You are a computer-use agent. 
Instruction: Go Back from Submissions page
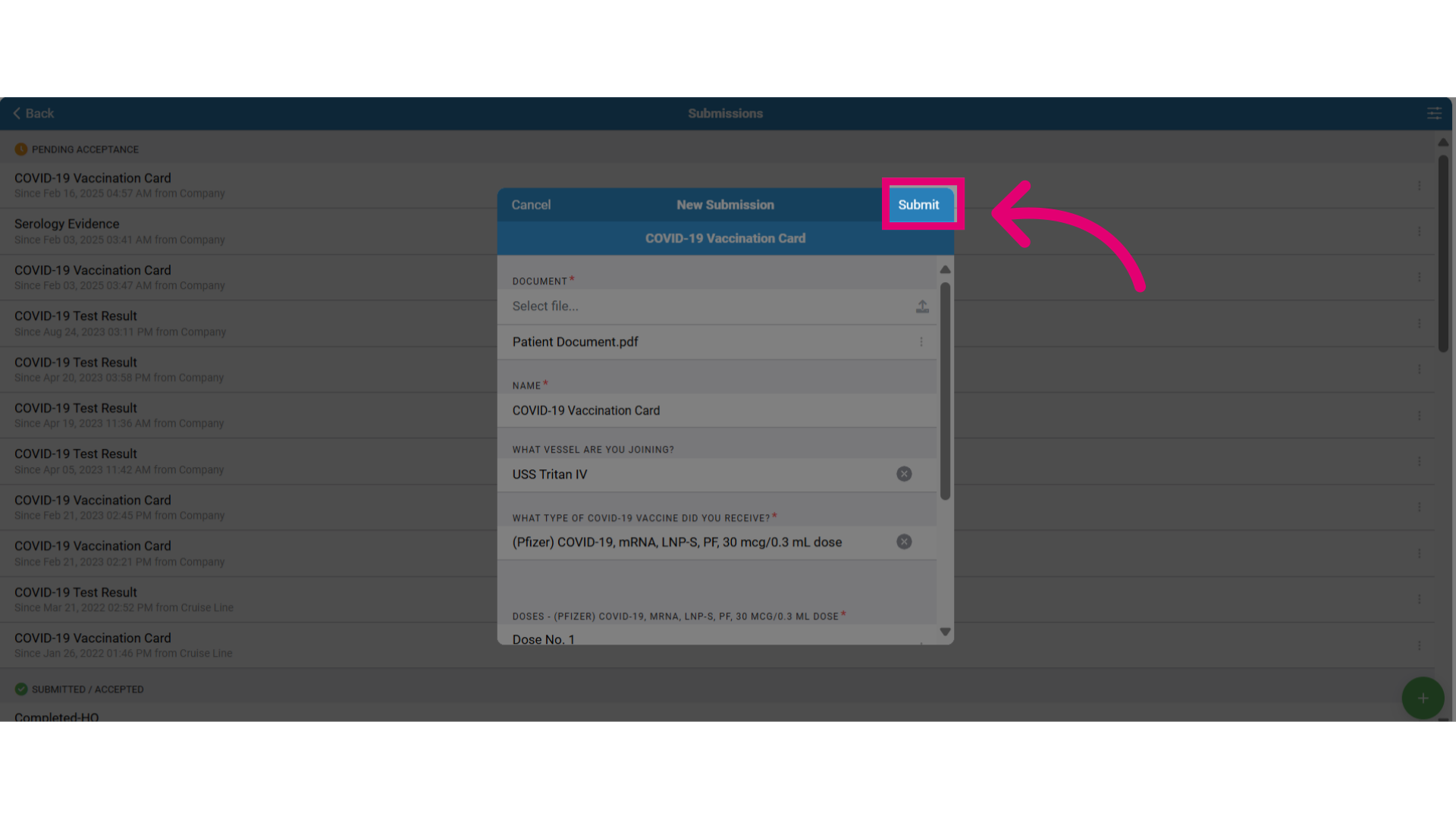[x=33, y=113]
